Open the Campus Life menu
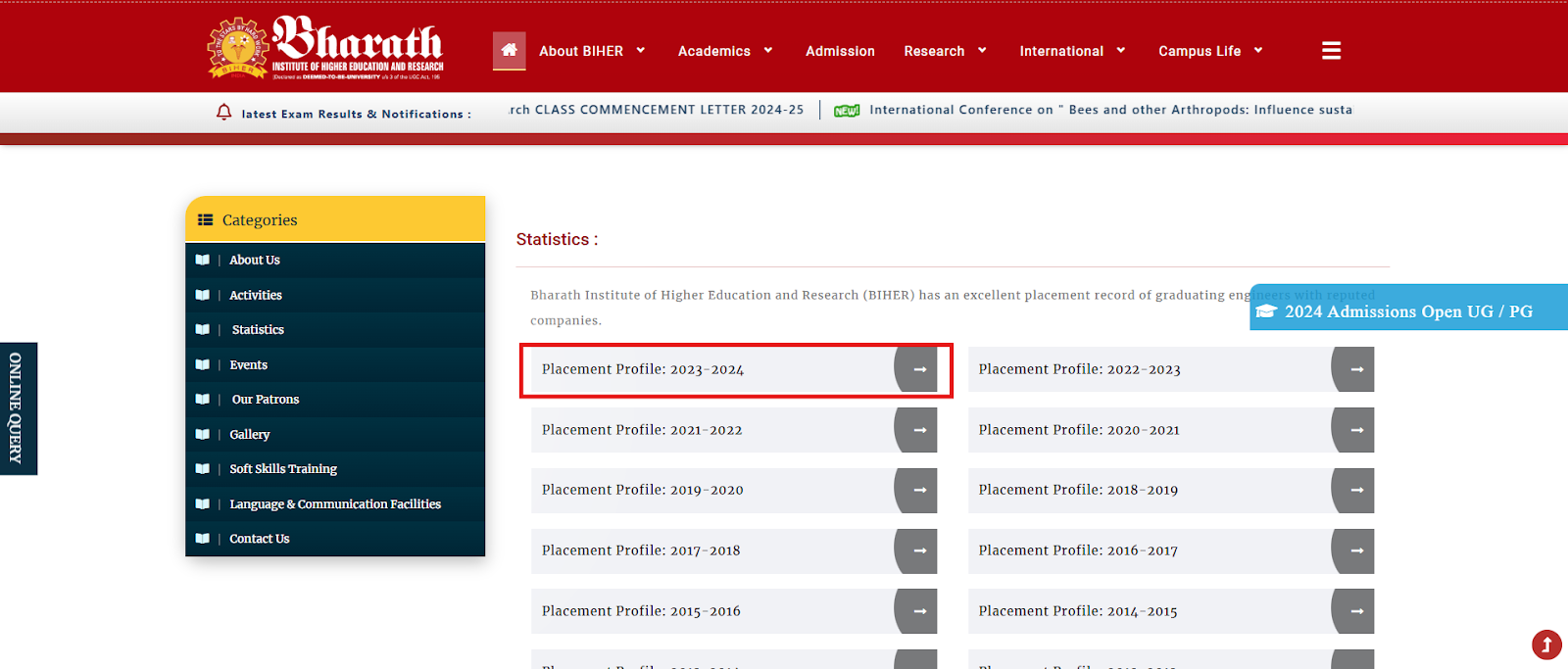 point(1200,51)
